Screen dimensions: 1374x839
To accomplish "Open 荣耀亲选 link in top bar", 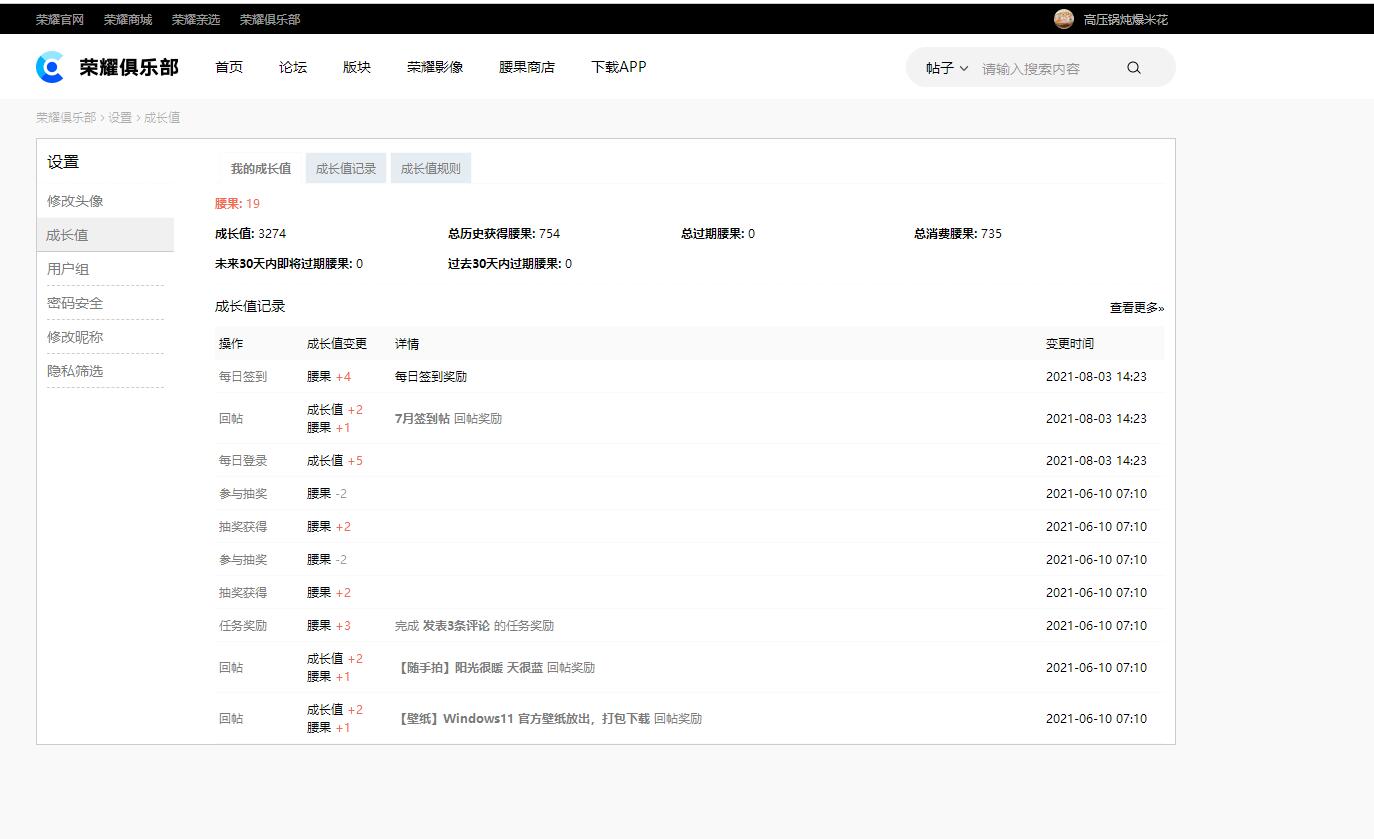I will point(196,19).
